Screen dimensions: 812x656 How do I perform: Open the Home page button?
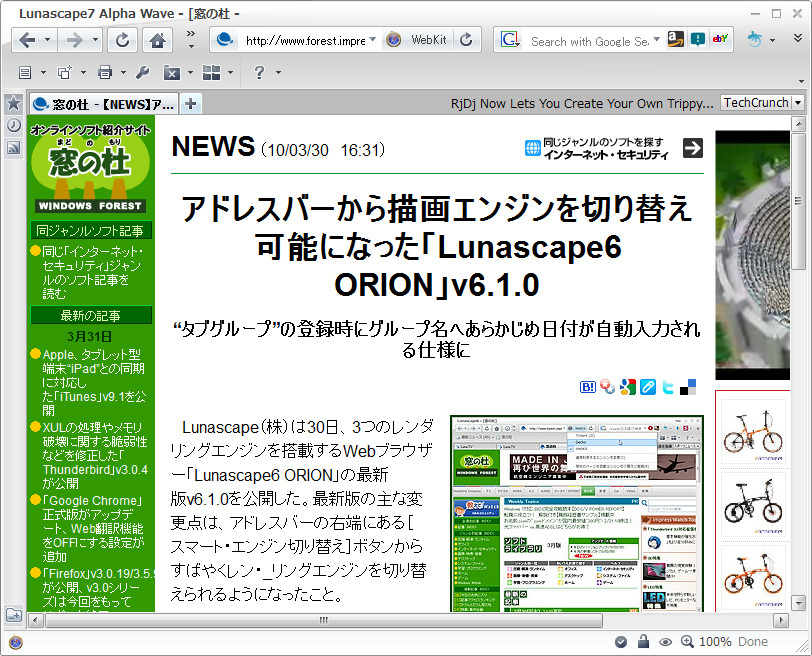(157, 40)
